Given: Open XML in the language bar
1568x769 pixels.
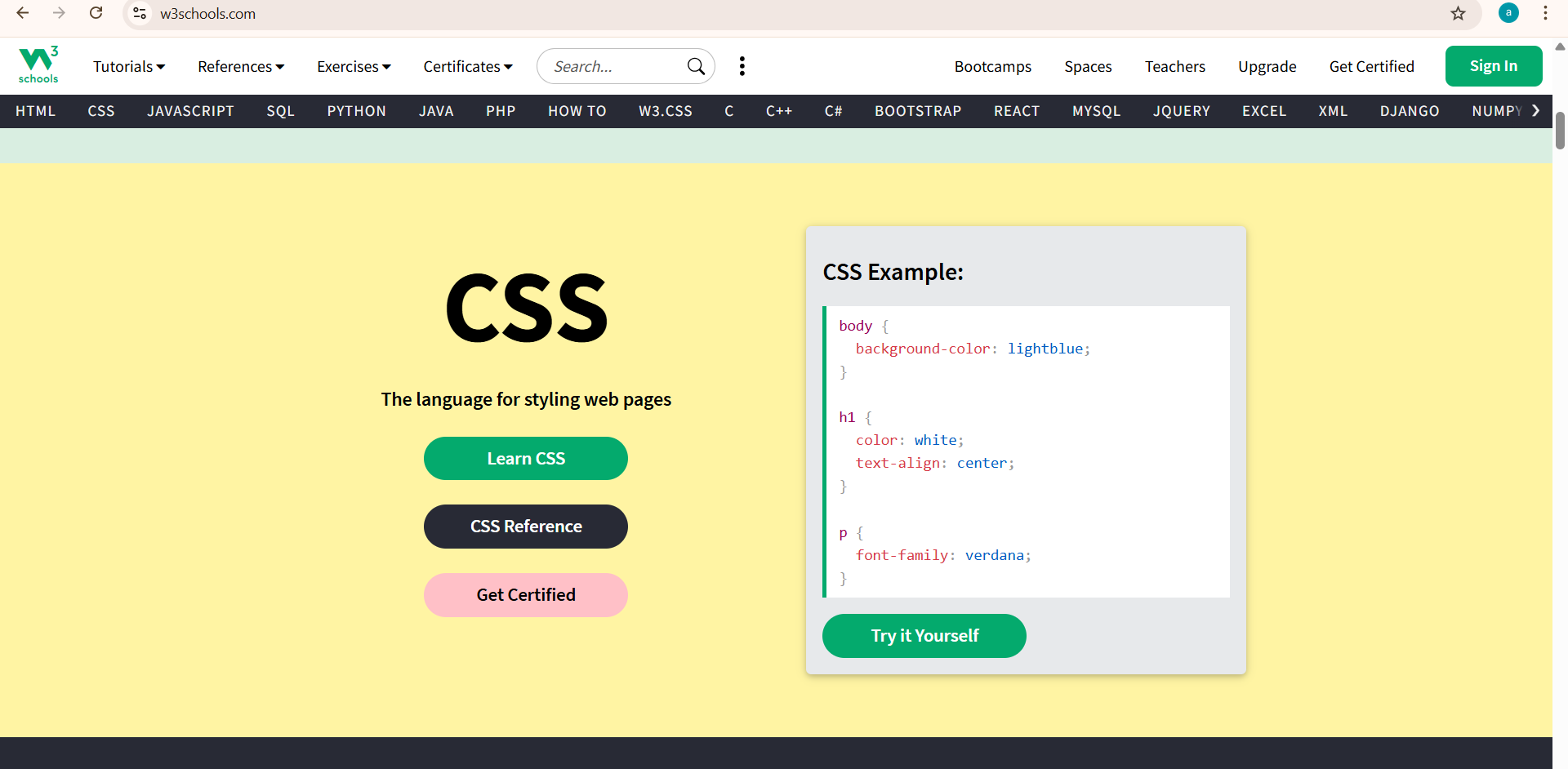Looking at the screenshot, I should point(1333,111).
